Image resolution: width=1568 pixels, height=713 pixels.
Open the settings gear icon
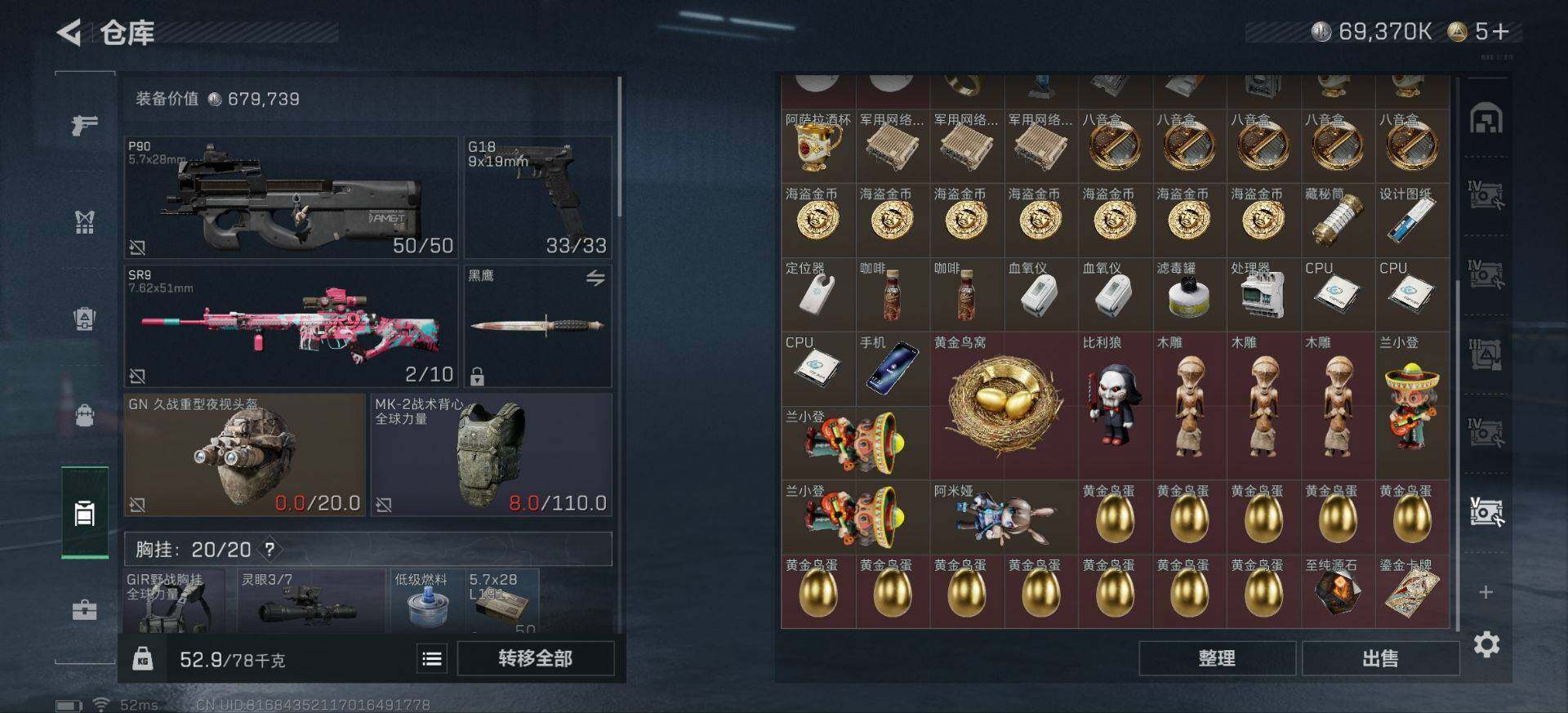pyautogui.click(x=1486, y=644)
